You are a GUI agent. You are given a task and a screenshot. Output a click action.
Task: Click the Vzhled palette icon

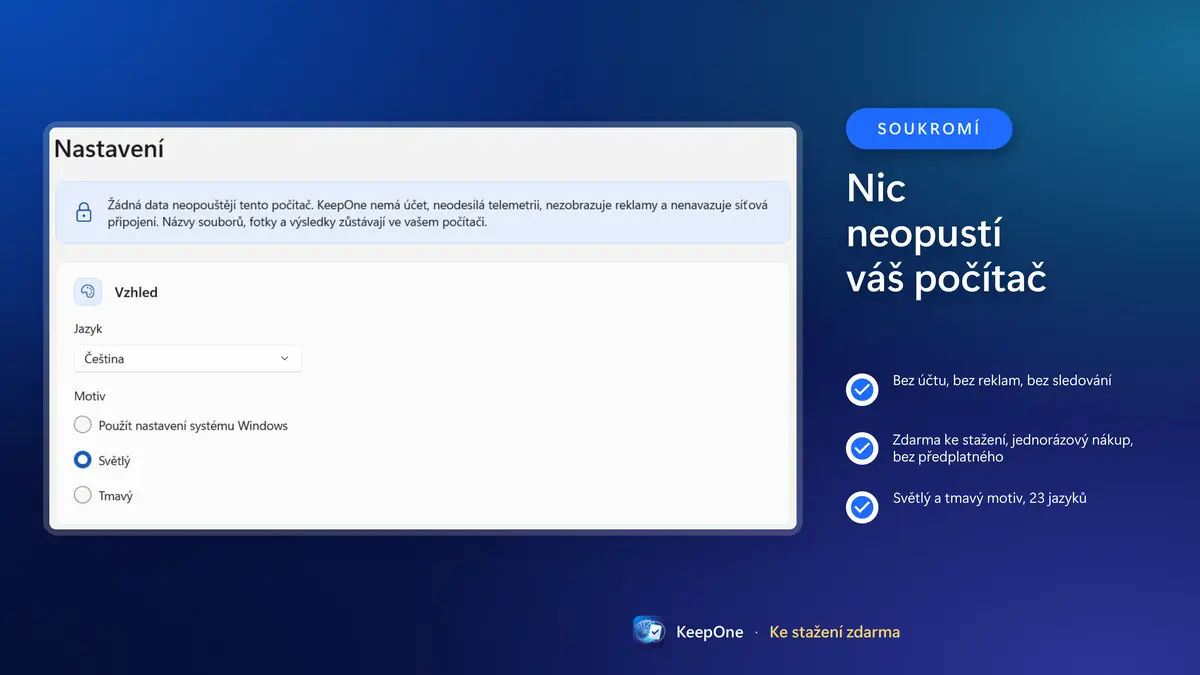(x=88, y=292)
